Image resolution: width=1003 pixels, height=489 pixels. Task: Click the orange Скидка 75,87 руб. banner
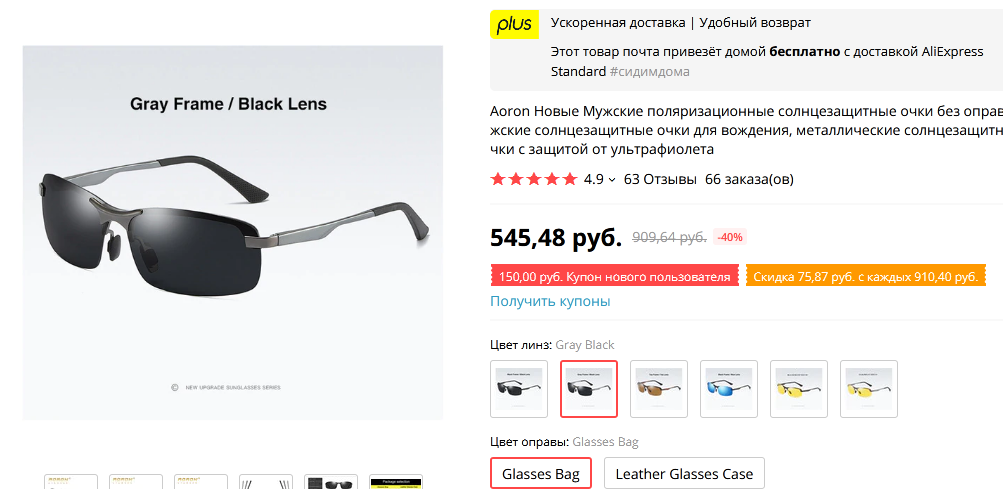tap(865, 277)
